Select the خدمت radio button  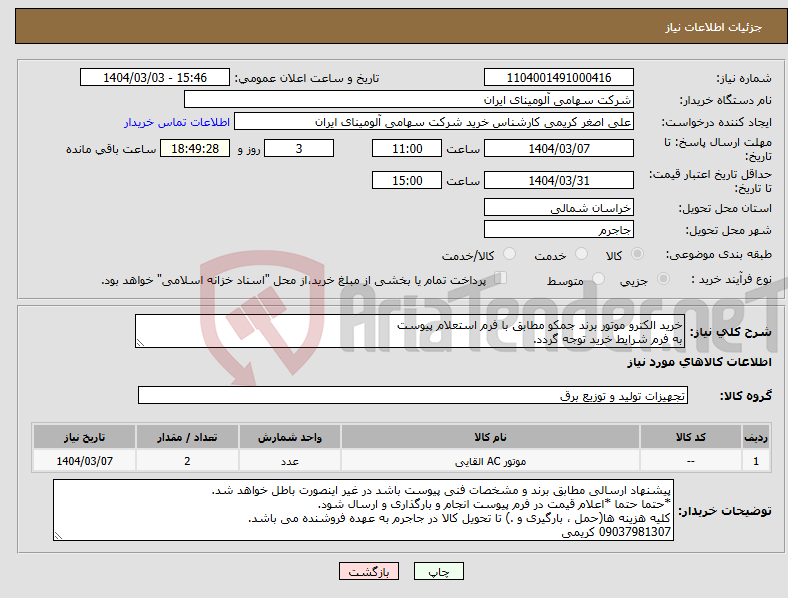(581, 254)
